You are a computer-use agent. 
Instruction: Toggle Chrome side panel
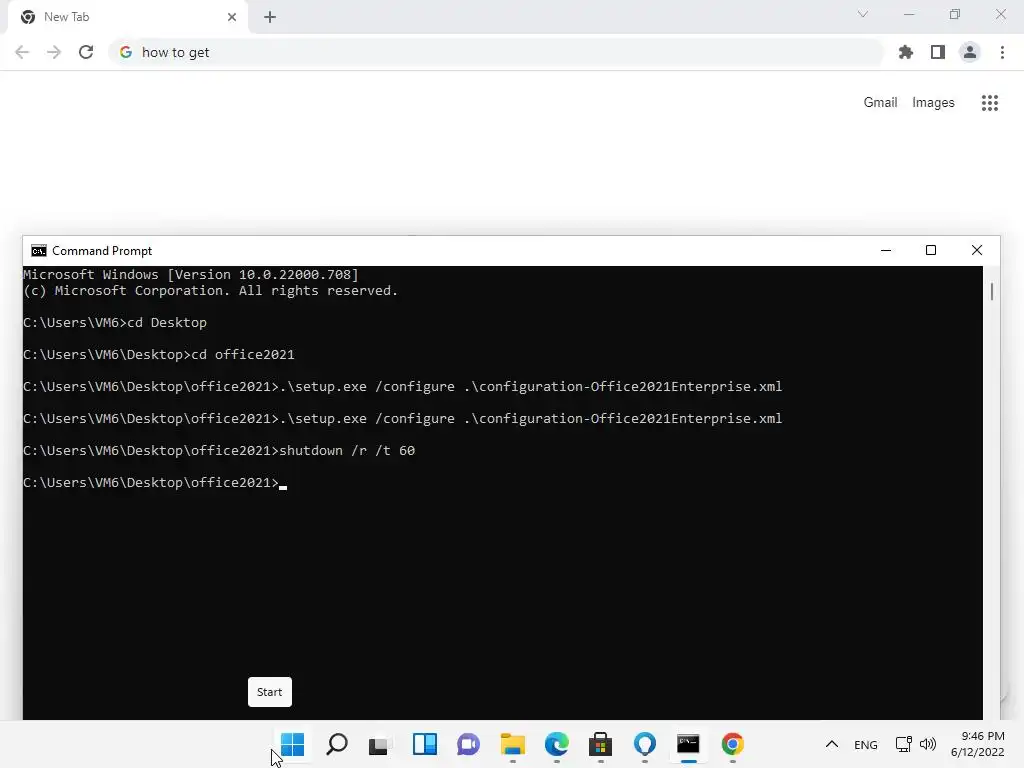point(938,52)
